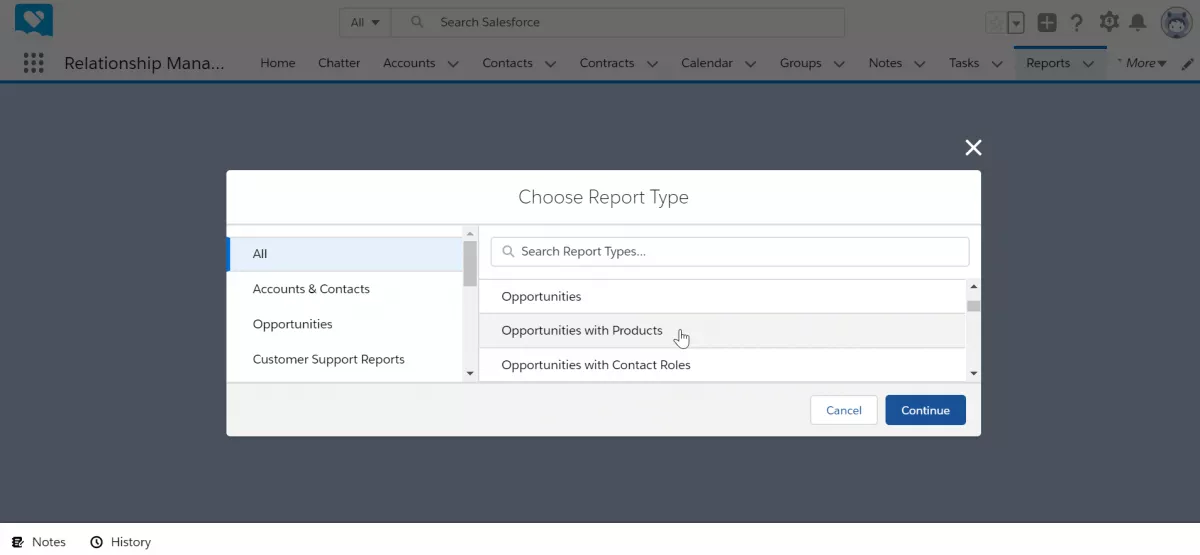Expand the Contacts tab dropdown chevron

pos(550,64)
